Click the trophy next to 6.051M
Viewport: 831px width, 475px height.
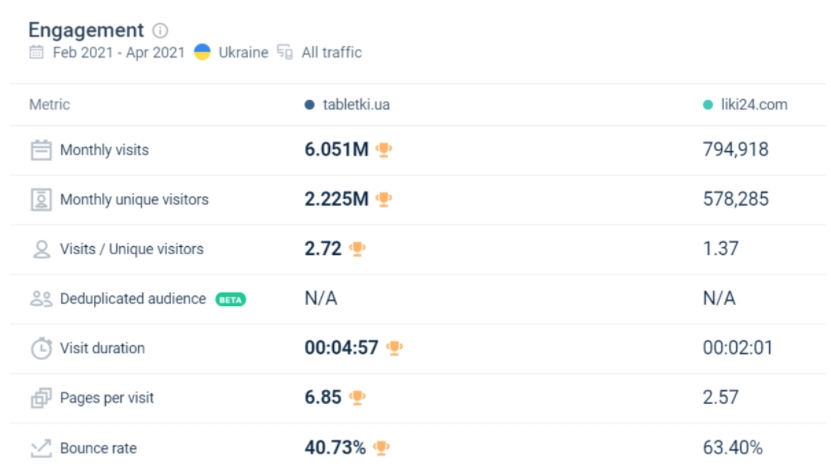(x=384, y=150)
